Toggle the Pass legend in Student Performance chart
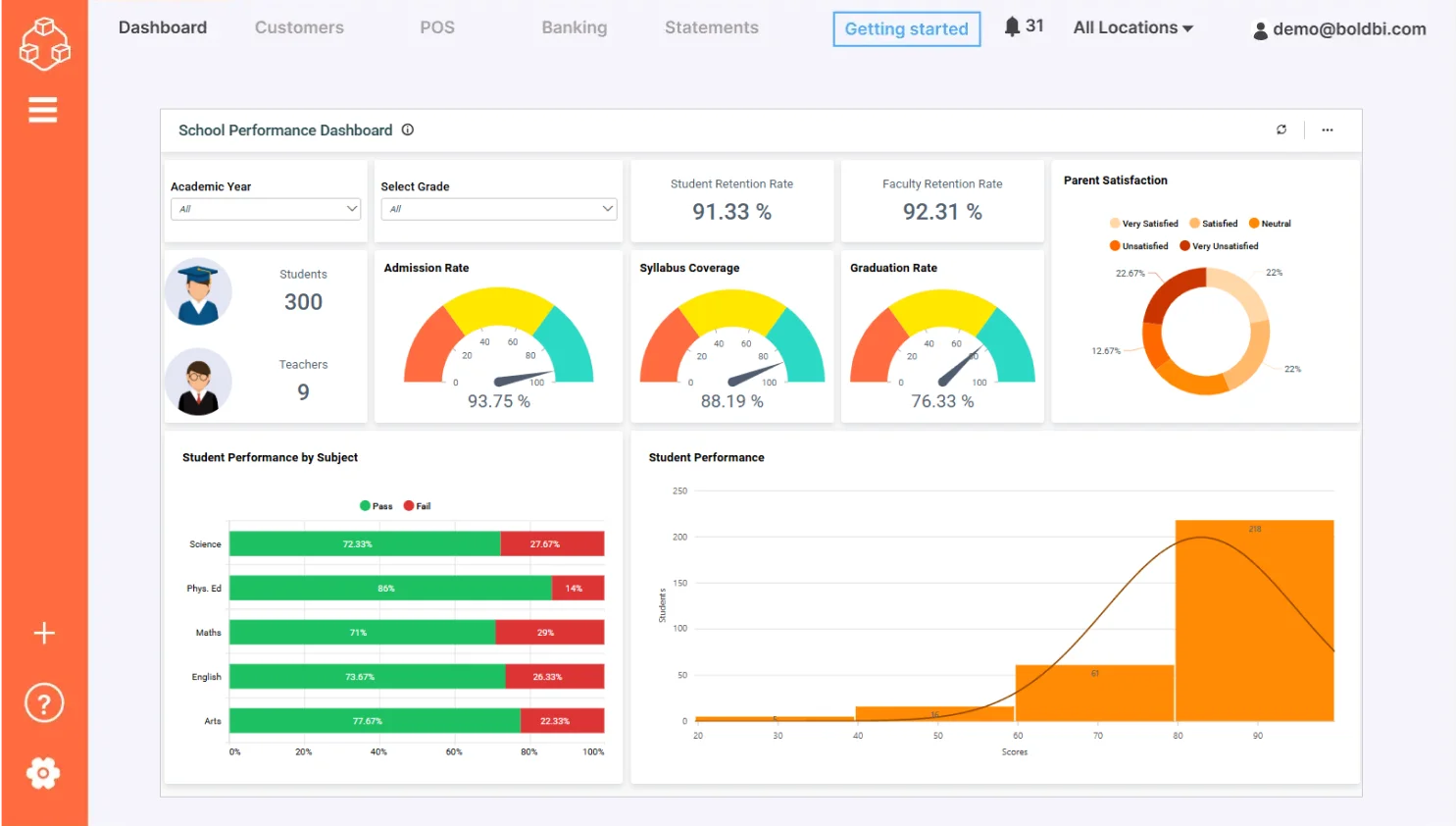This screenshot has height=826, width=1456. tap(376, 505)
